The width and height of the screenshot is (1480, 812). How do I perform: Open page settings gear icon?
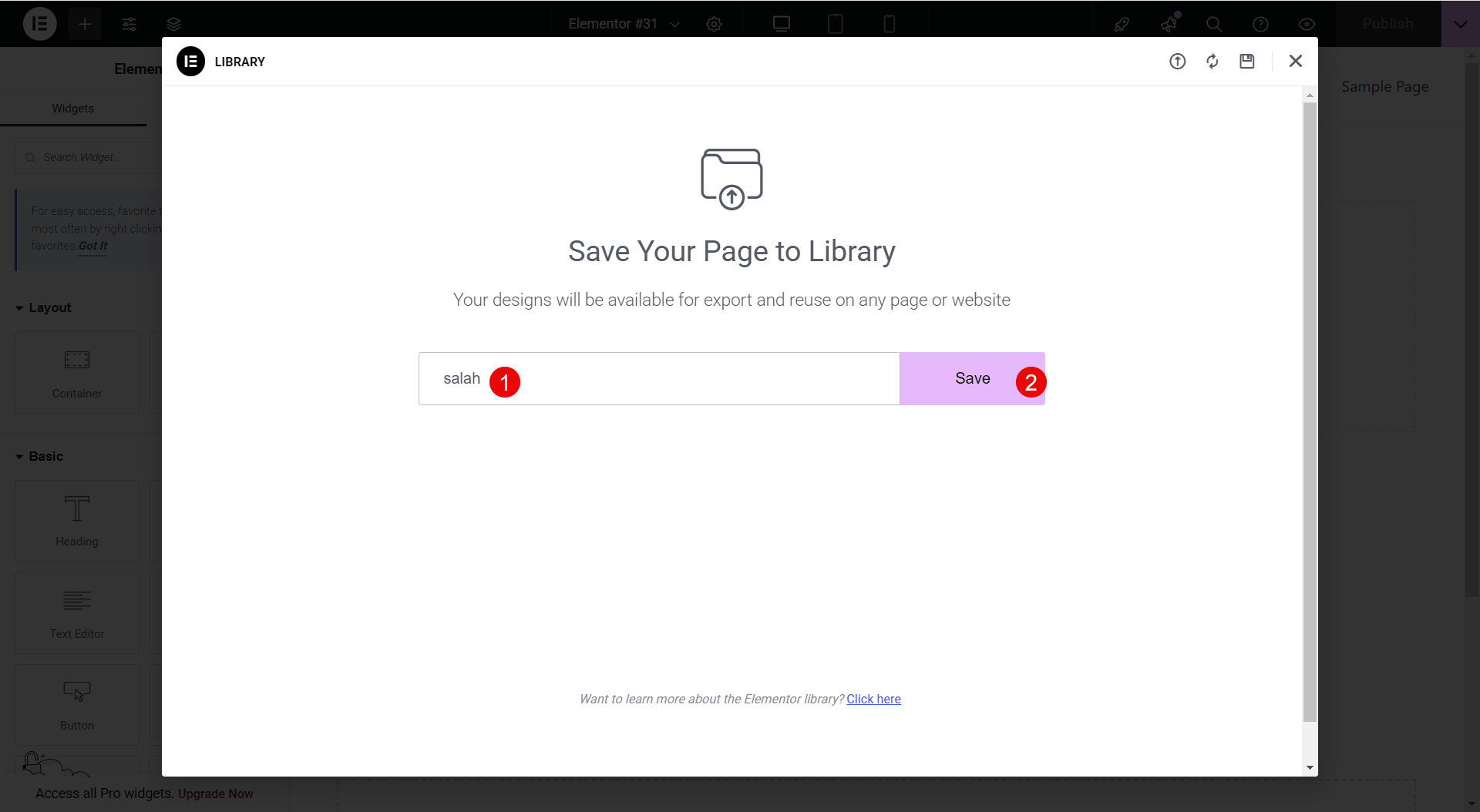point(714,24)
